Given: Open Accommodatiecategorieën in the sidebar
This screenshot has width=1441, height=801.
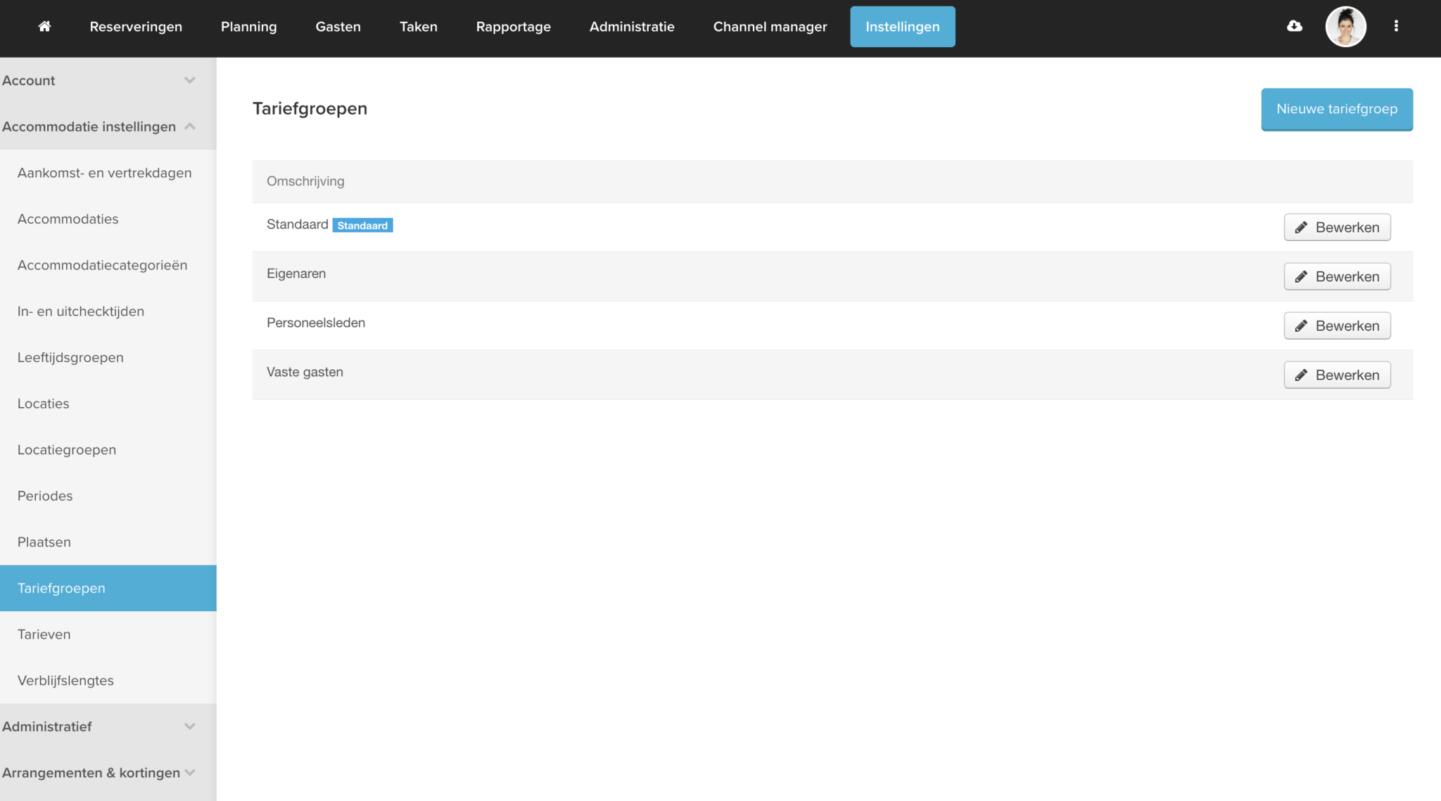Looking at the screenshot, I should tap(102, 266).
